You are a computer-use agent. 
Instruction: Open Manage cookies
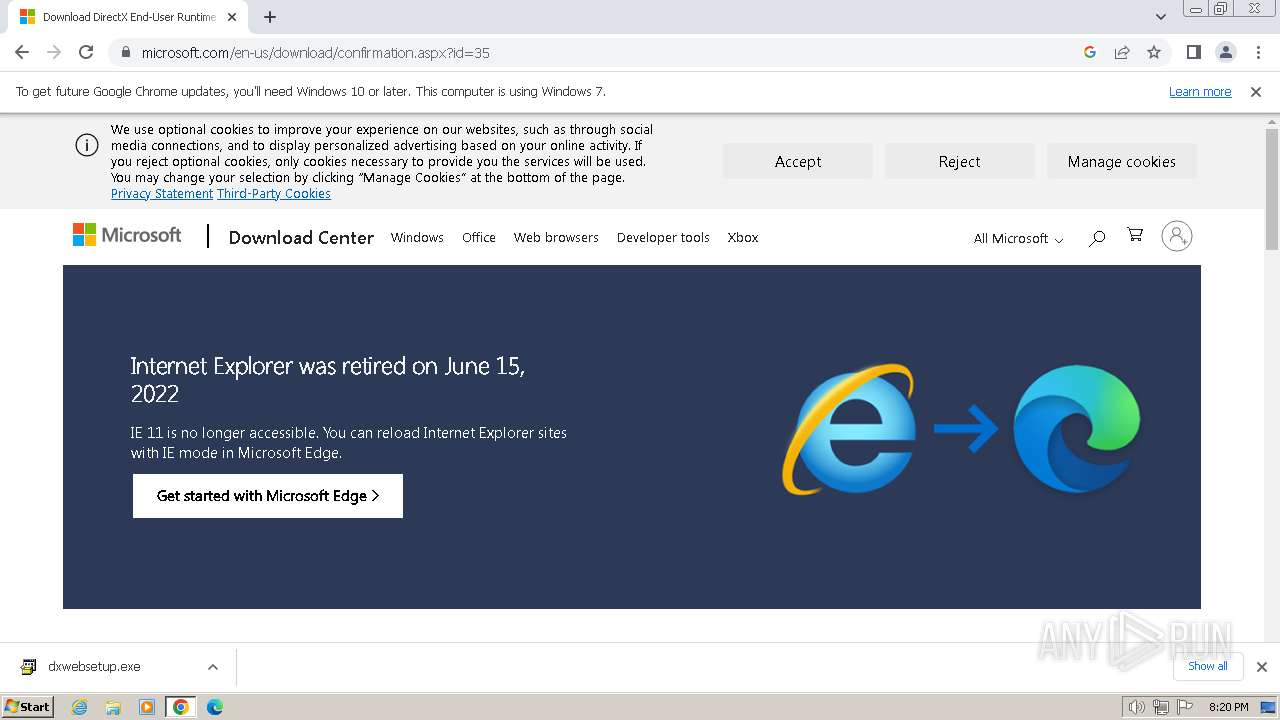tap(1122, 161)
